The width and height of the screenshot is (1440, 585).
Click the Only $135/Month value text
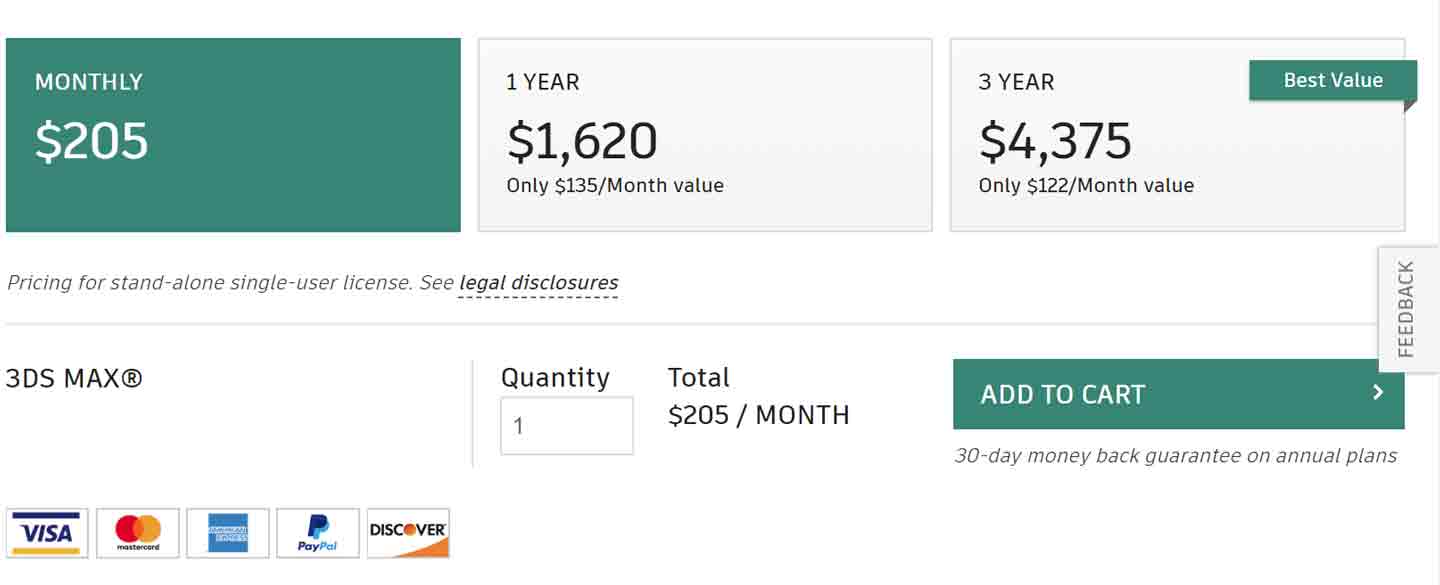click(x=615, y=186)
